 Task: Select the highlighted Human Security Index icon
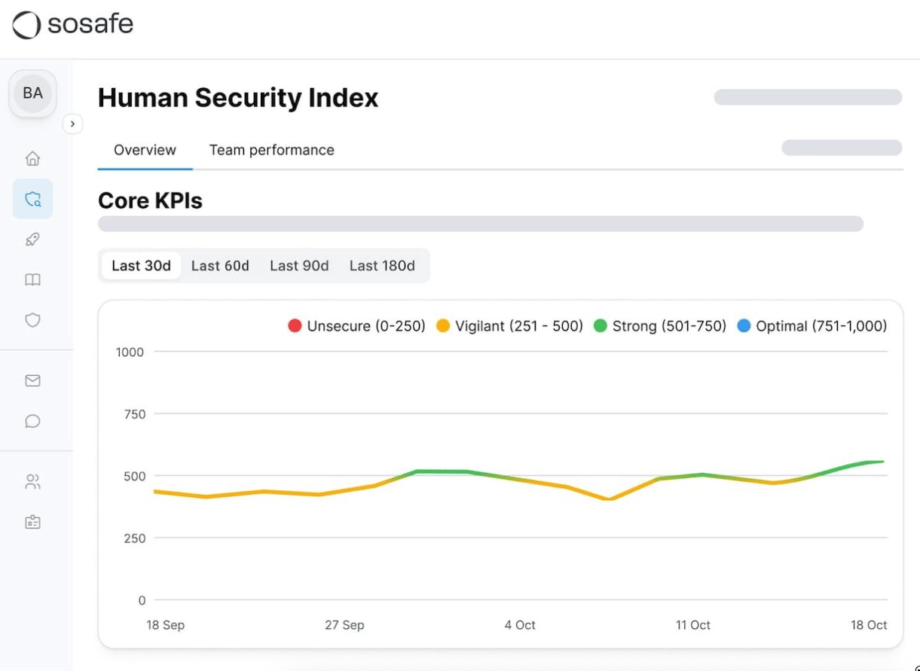pos(32,199)
